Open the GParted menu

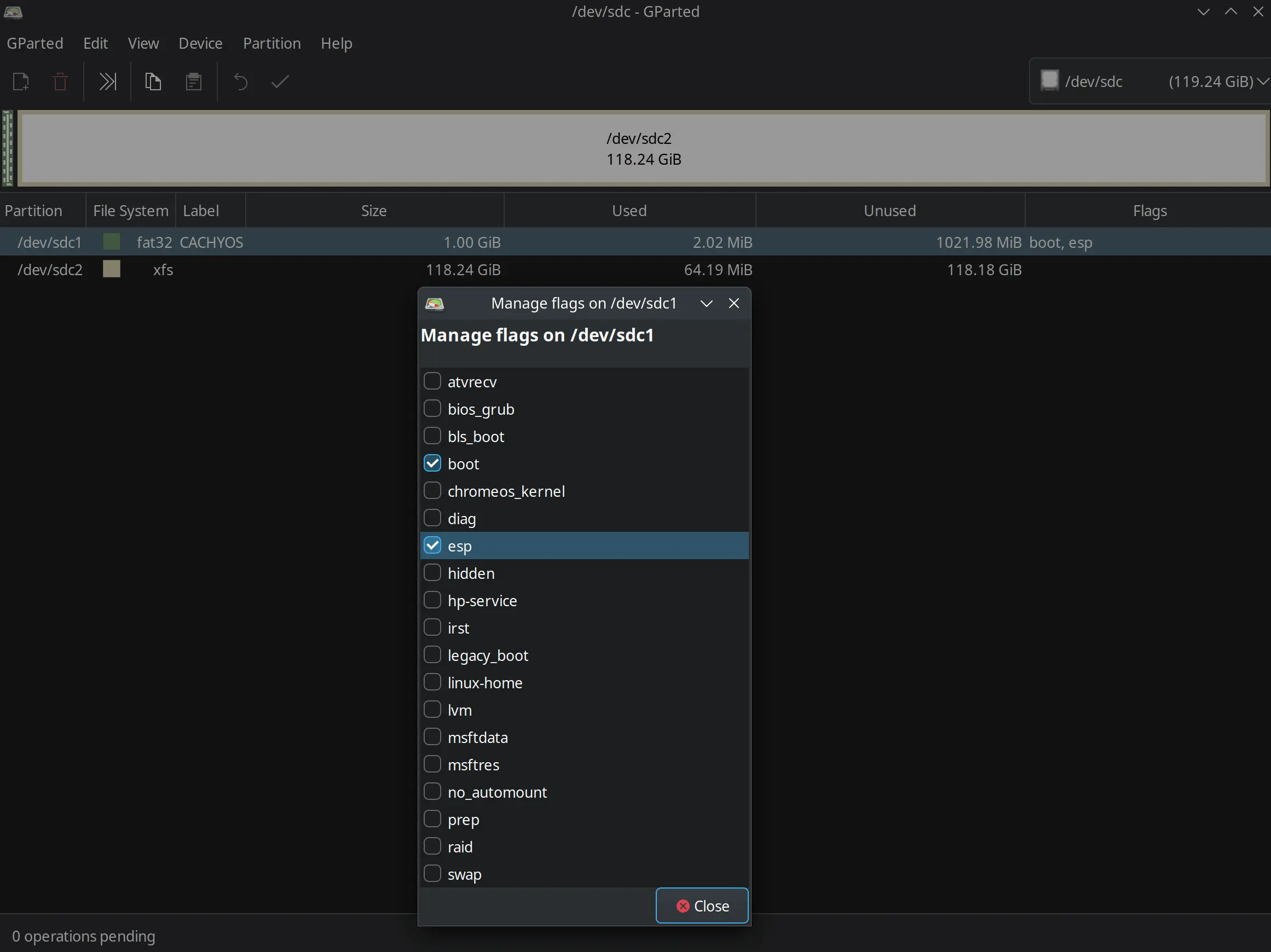35,43
